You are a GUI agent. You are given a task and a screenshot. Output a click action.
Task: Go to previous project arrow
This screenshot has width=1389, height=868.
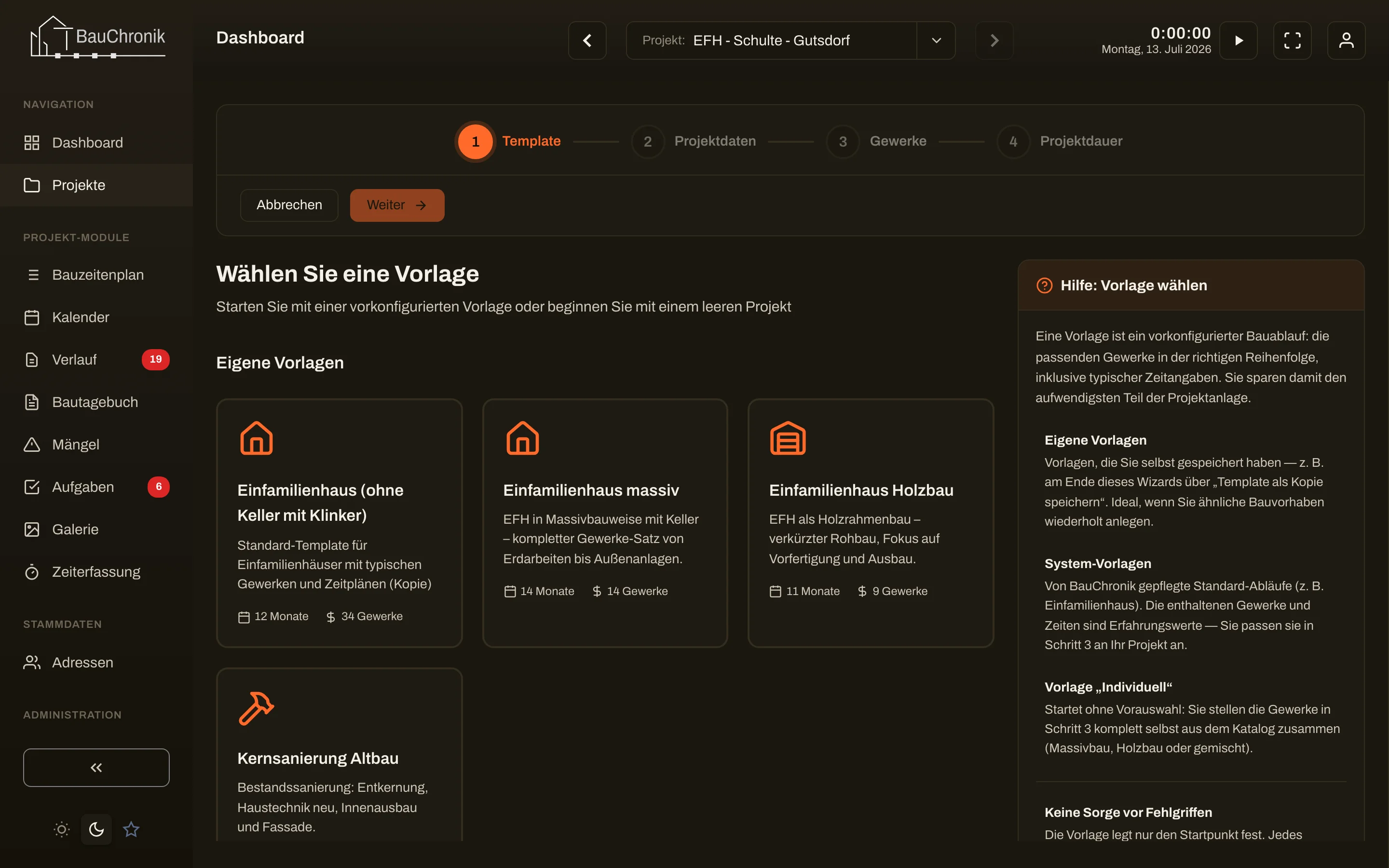[x=587, y=40]
